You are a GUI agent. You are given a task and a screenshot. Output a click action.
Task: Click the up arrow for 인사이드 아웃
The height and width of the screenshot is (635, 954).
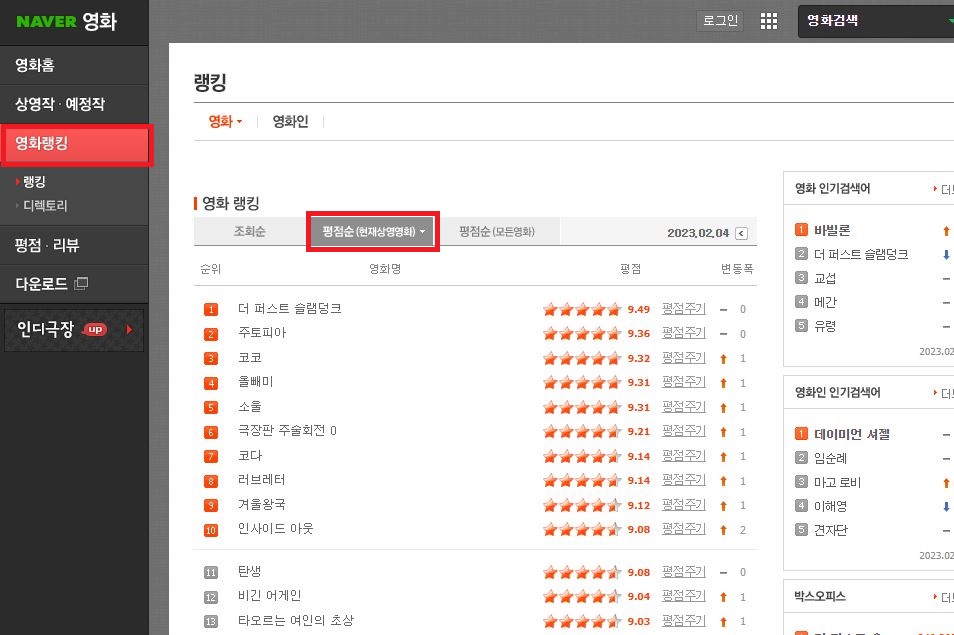point(723,530)
